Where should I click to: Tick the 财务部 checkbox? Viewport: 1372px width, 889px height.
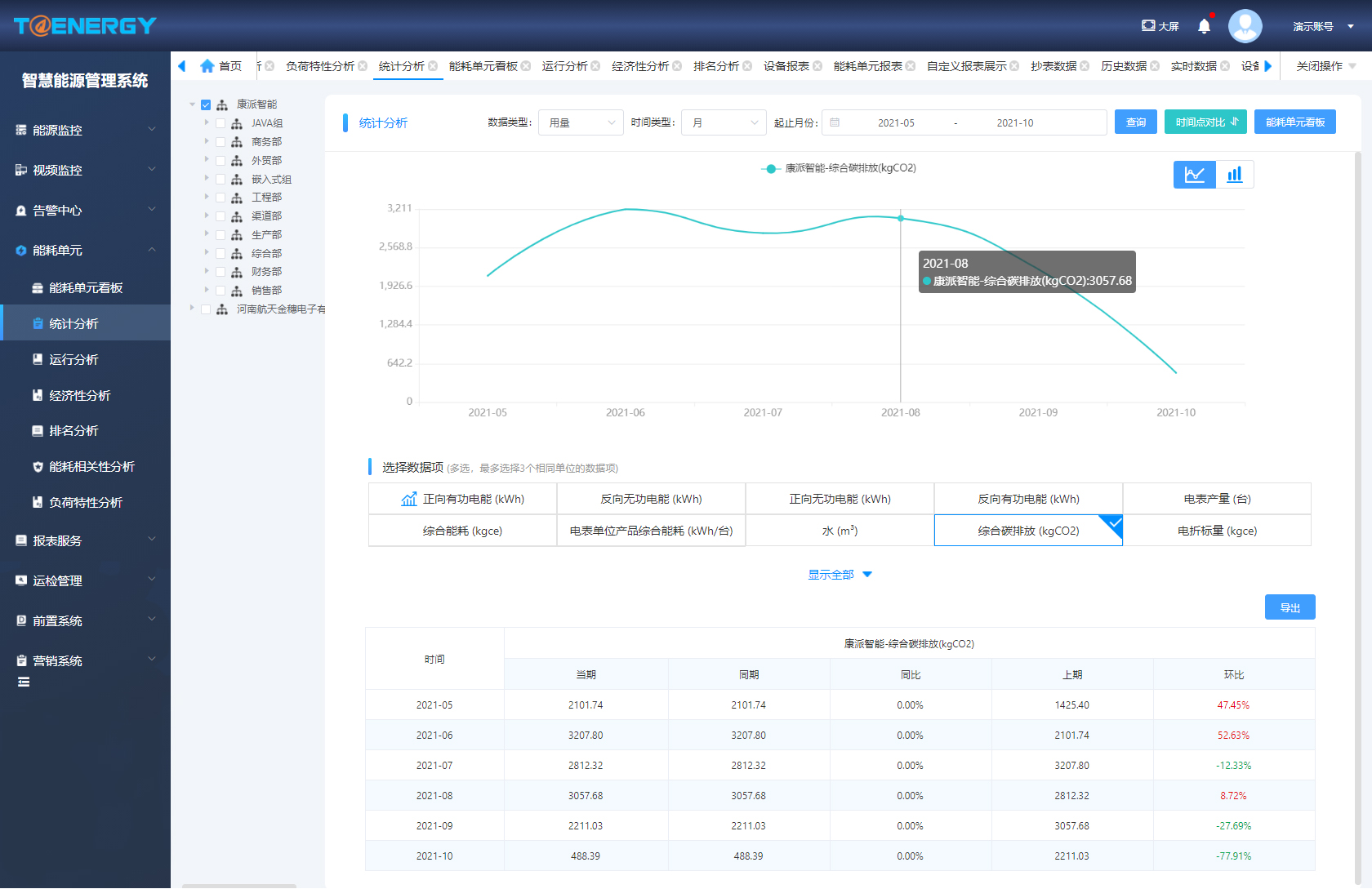(x=220, y=272)
